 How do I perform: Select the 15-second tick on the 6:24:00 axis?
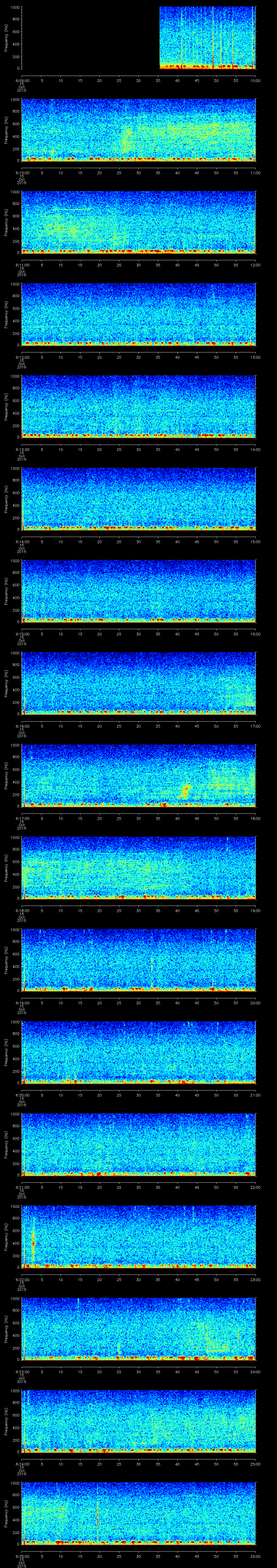click(80, 1464)
